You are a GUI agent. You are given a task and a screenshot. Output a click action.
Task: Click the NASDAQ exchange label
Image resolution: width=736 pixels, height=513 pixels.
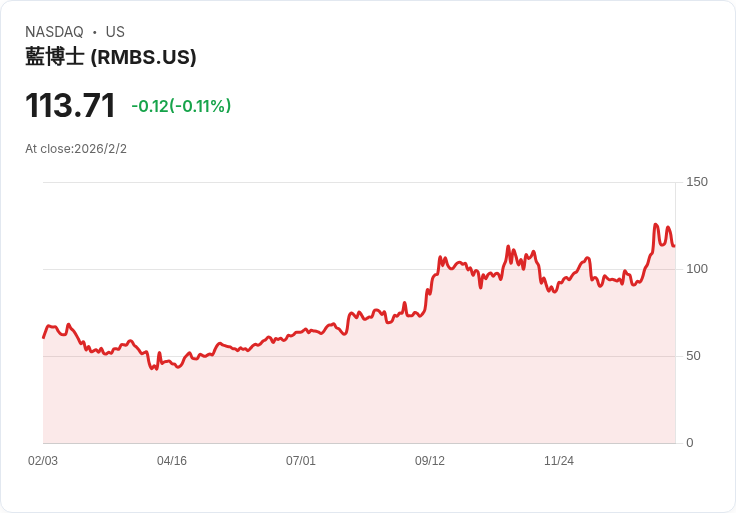[x=54, y=32]
